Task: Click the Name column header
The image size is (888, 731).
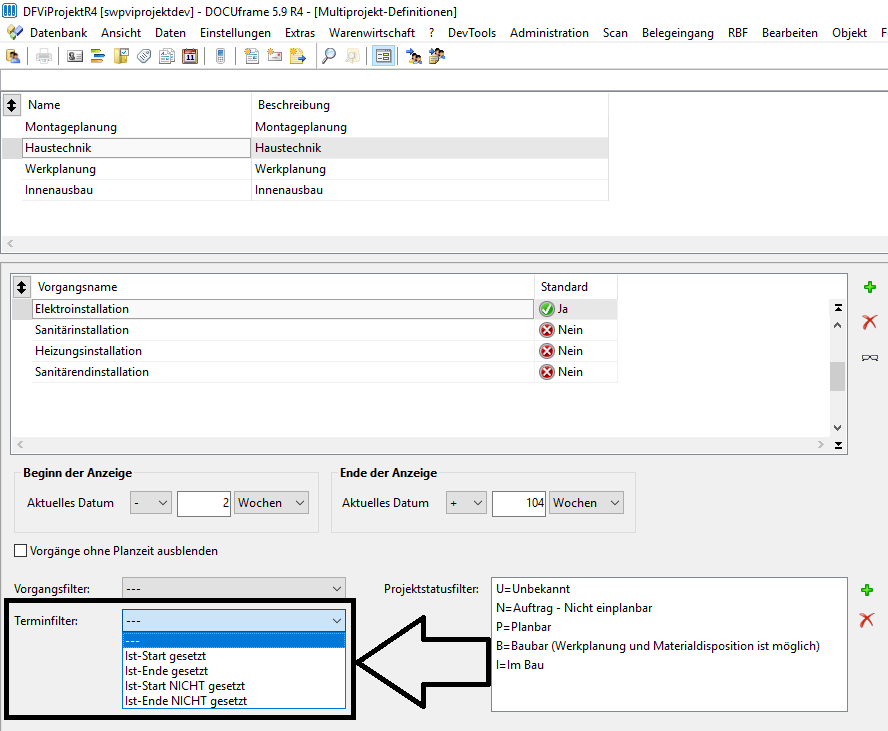Action: click(136, 105)
